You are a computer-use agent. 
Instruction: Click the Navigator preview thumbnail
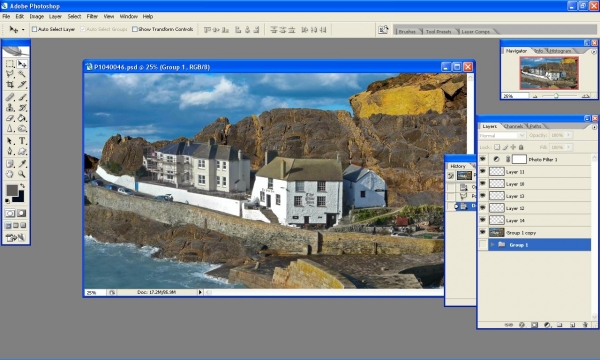[x=549, y=73]
